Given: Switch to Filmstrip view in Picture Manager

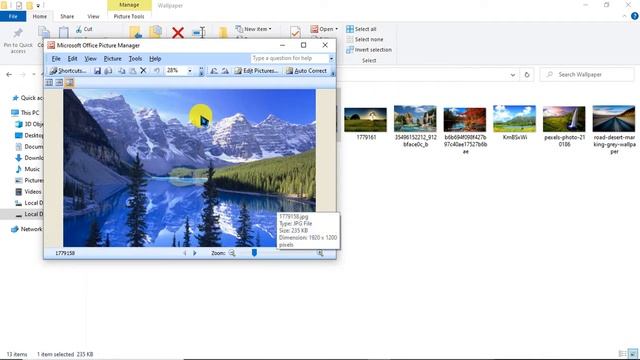Looking at the screenshot, I should pos(59,83).
